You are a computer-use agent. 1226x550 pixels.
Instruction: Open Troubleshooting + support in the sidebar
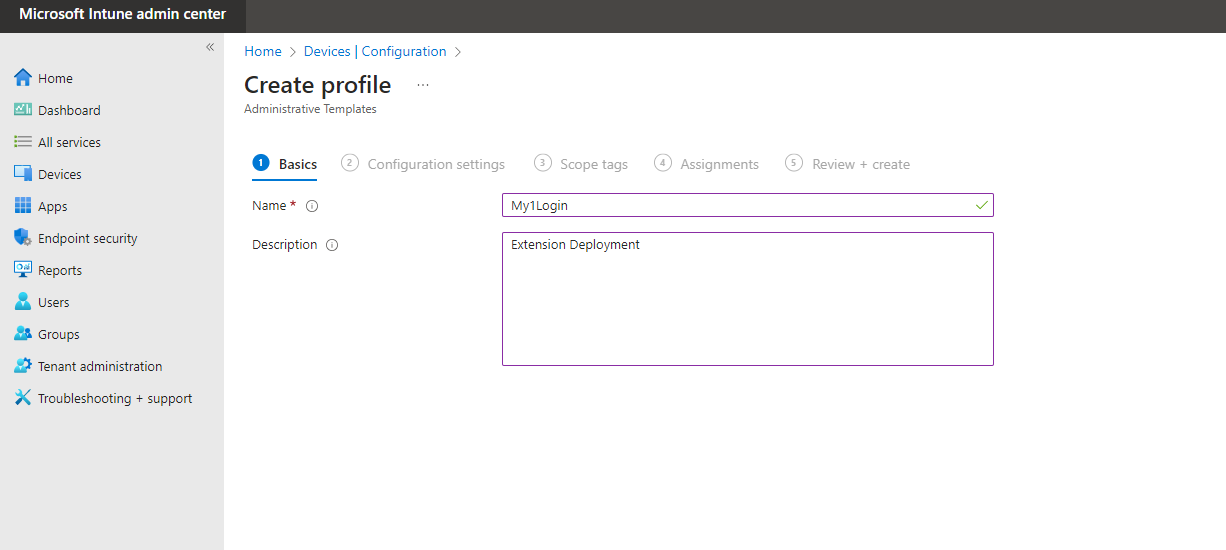115,398
